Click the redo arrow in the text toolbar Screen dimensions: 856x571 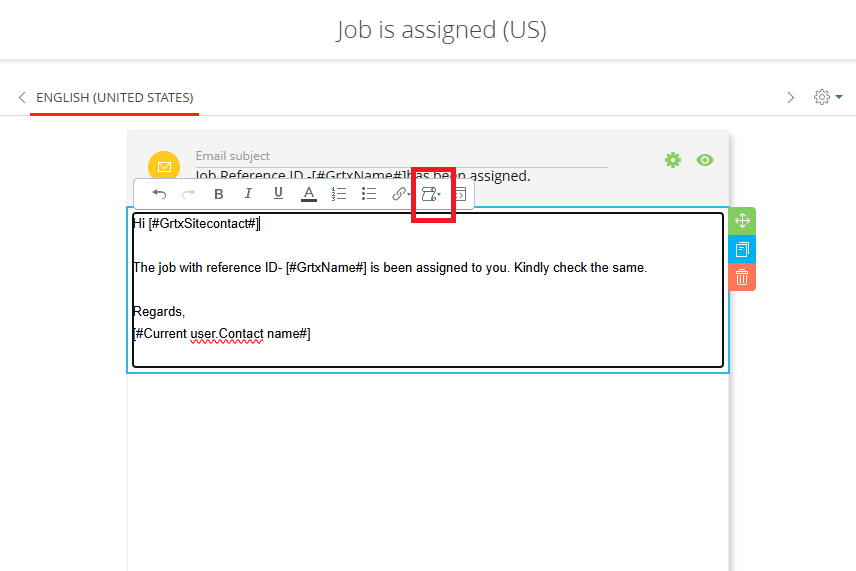[189, 194]
